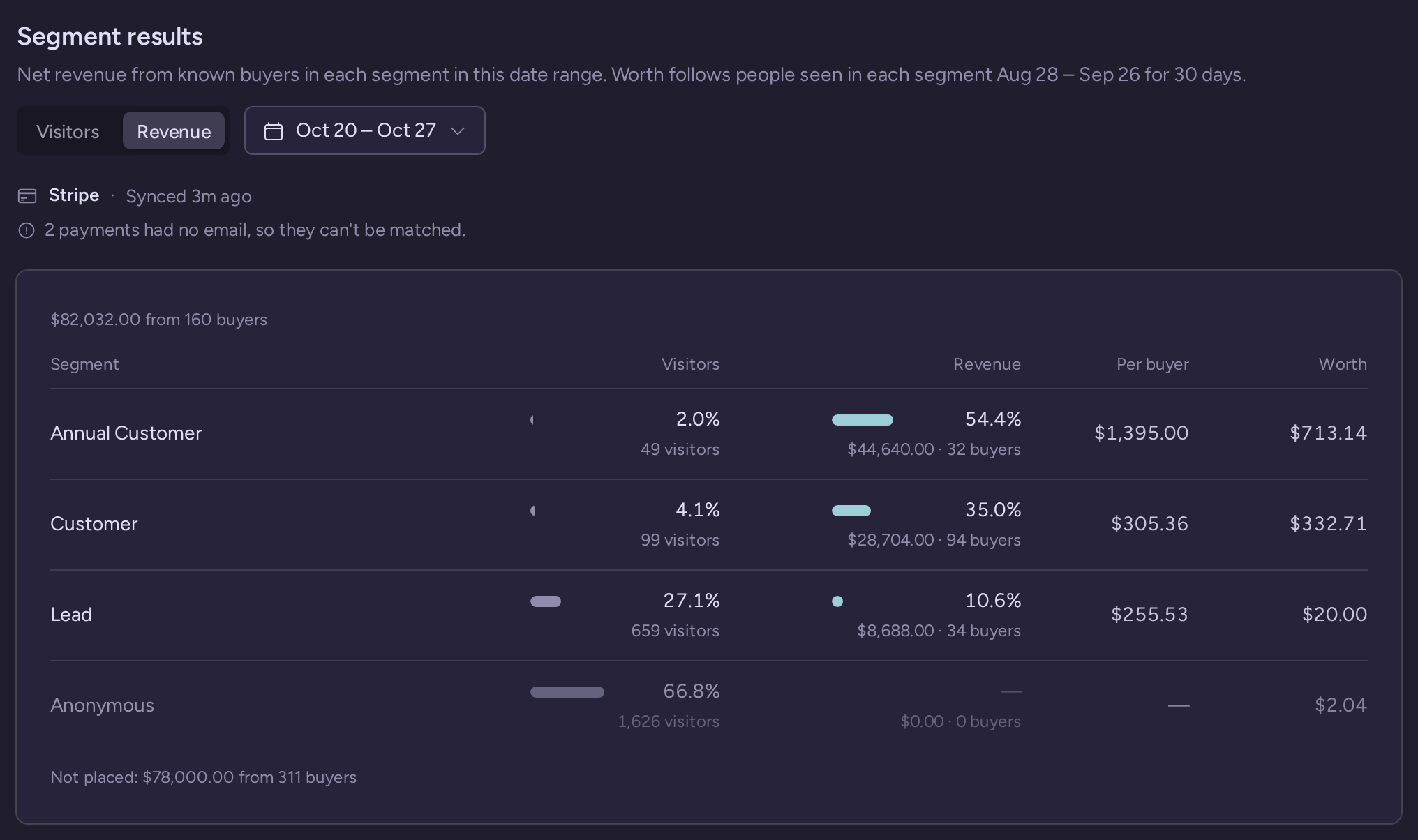1418x840 pixels.
Task: Select the Revenue view tab
Action: tap(174, 131)
